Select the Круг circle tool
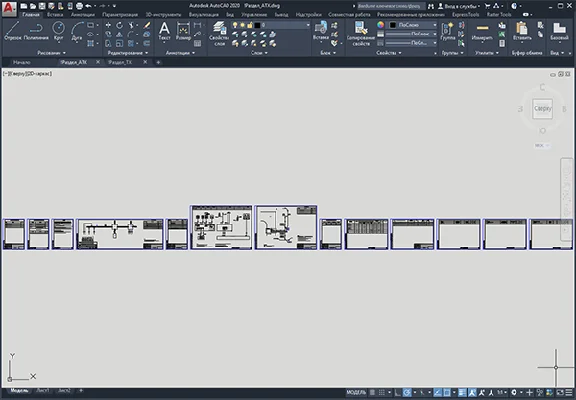 tap(58, 31)
